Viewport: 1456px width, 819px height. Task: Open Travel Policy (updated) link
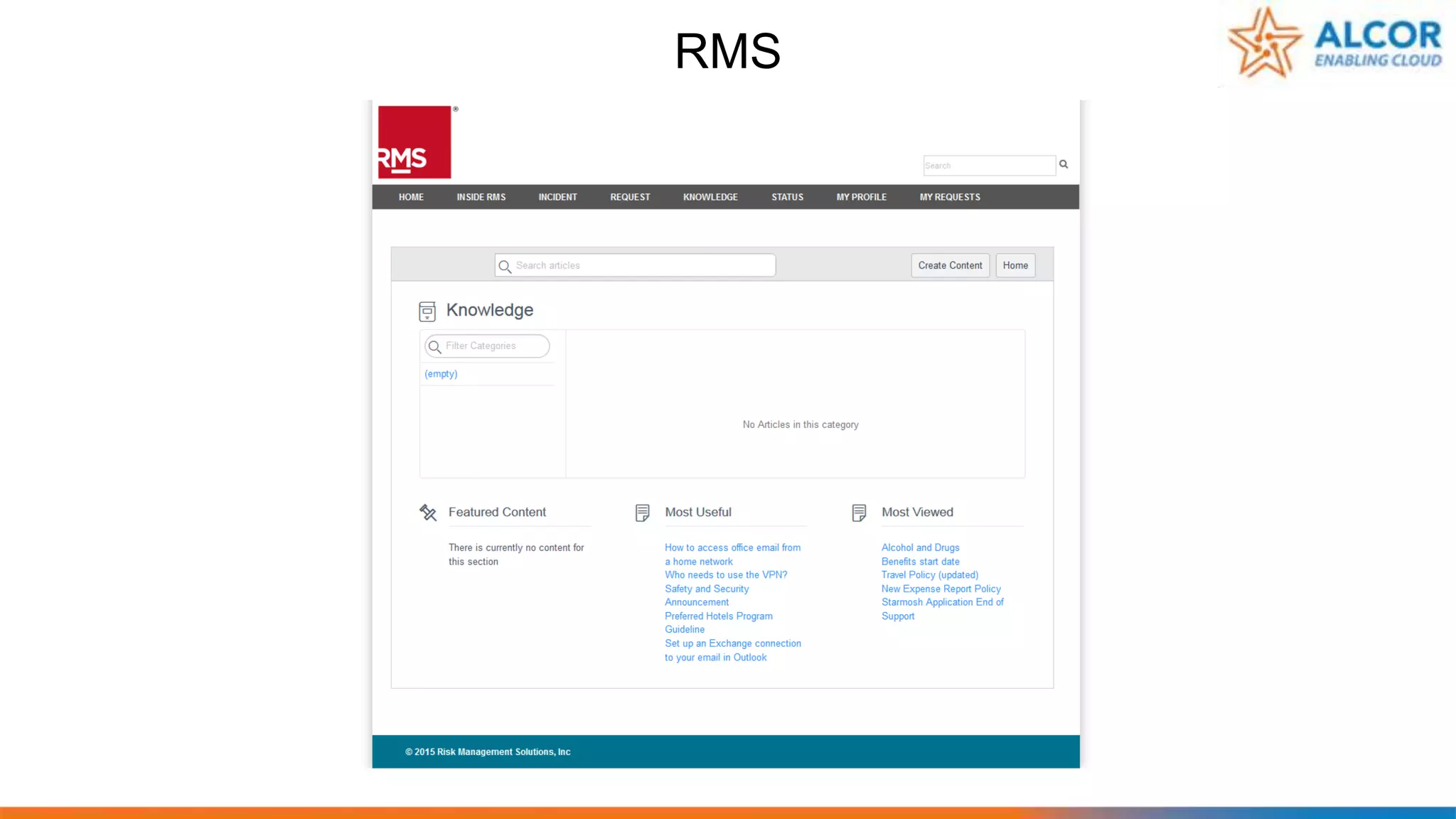tap(929, 574)
